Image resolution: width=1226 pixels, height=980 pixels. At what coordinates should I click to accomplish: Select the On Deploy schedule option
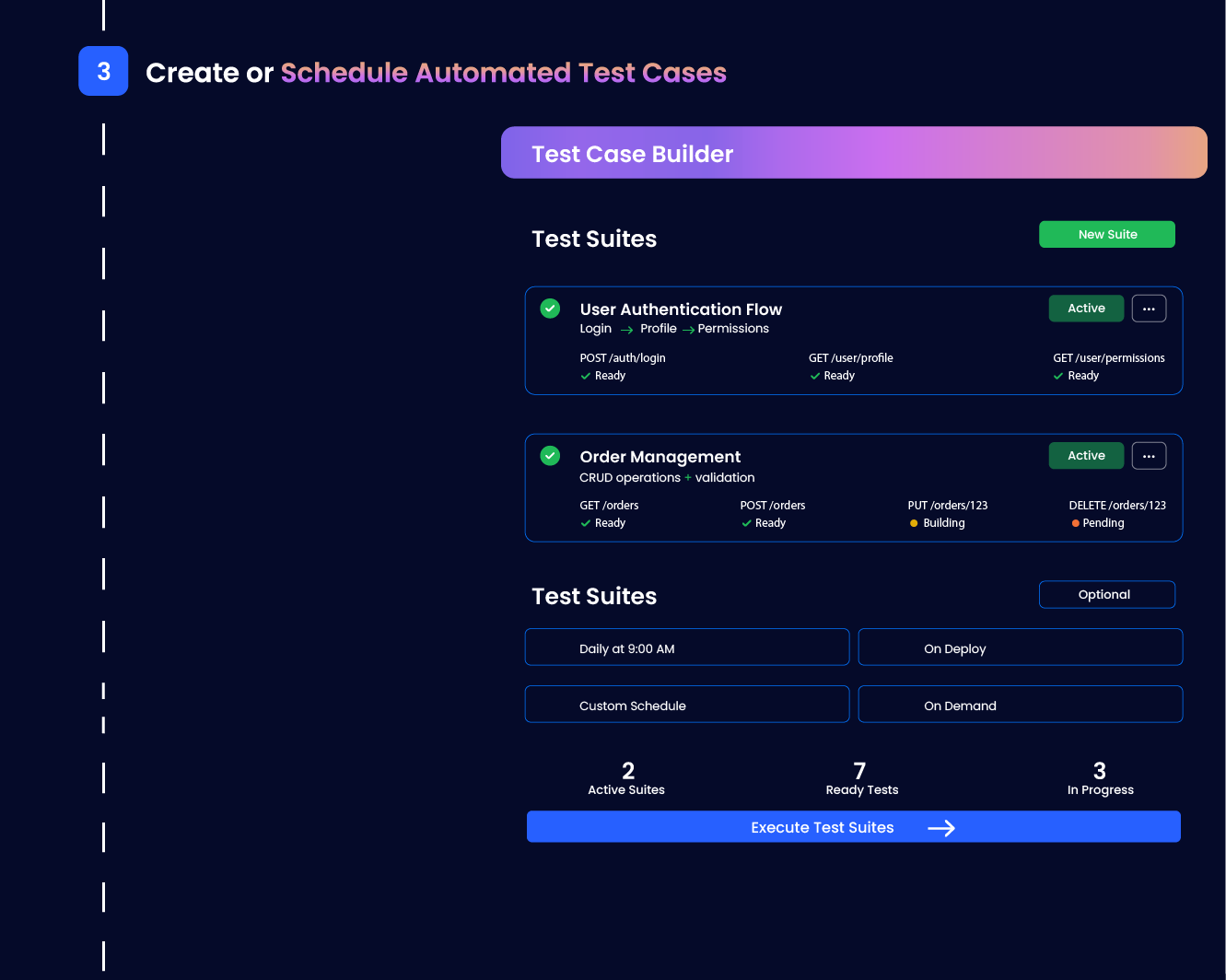tap(1021, 647)
